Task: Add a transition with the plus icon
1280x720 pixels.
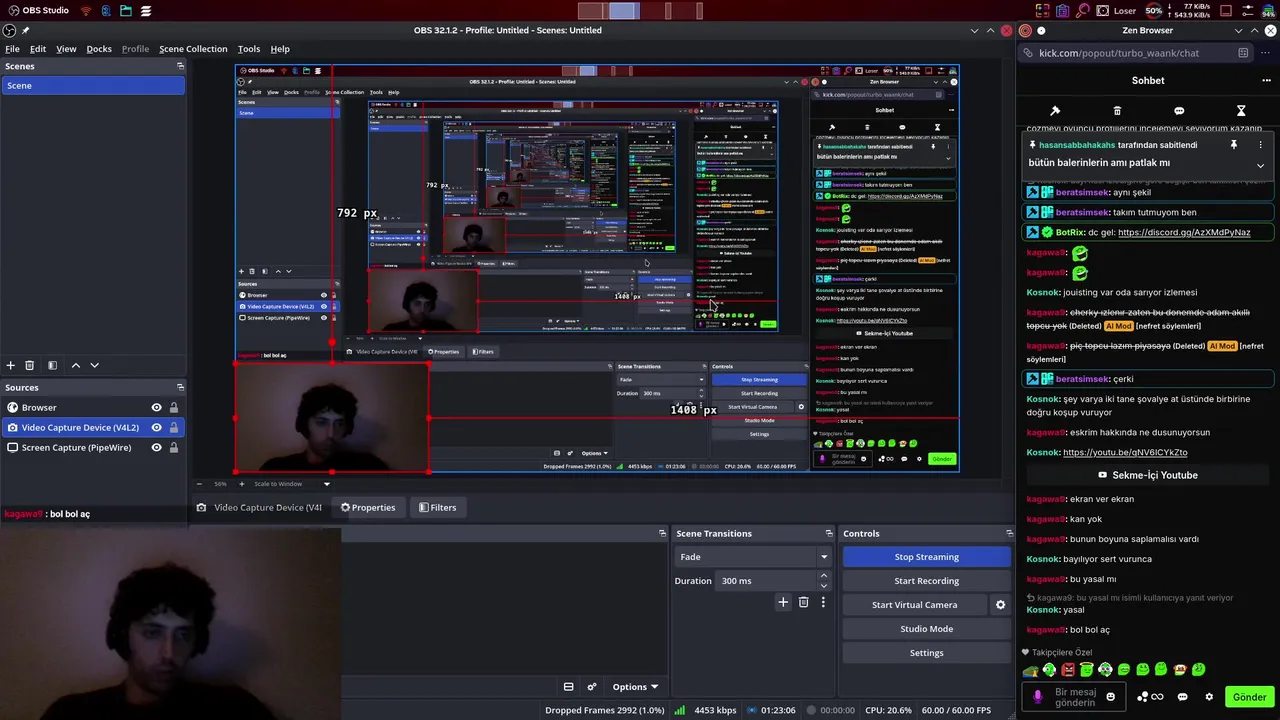Action: click(783, 602)
